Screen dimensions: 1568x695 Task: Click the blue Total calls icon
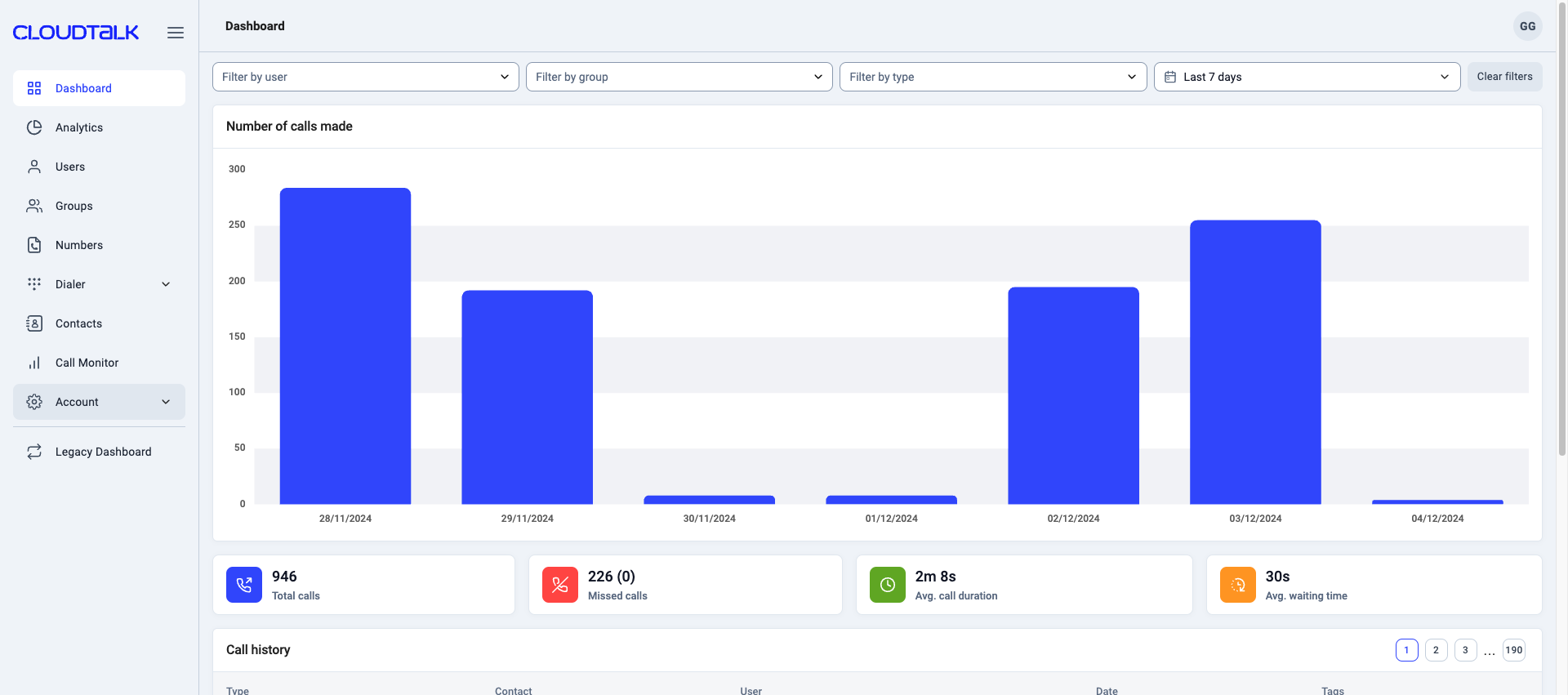click(244, 585)
